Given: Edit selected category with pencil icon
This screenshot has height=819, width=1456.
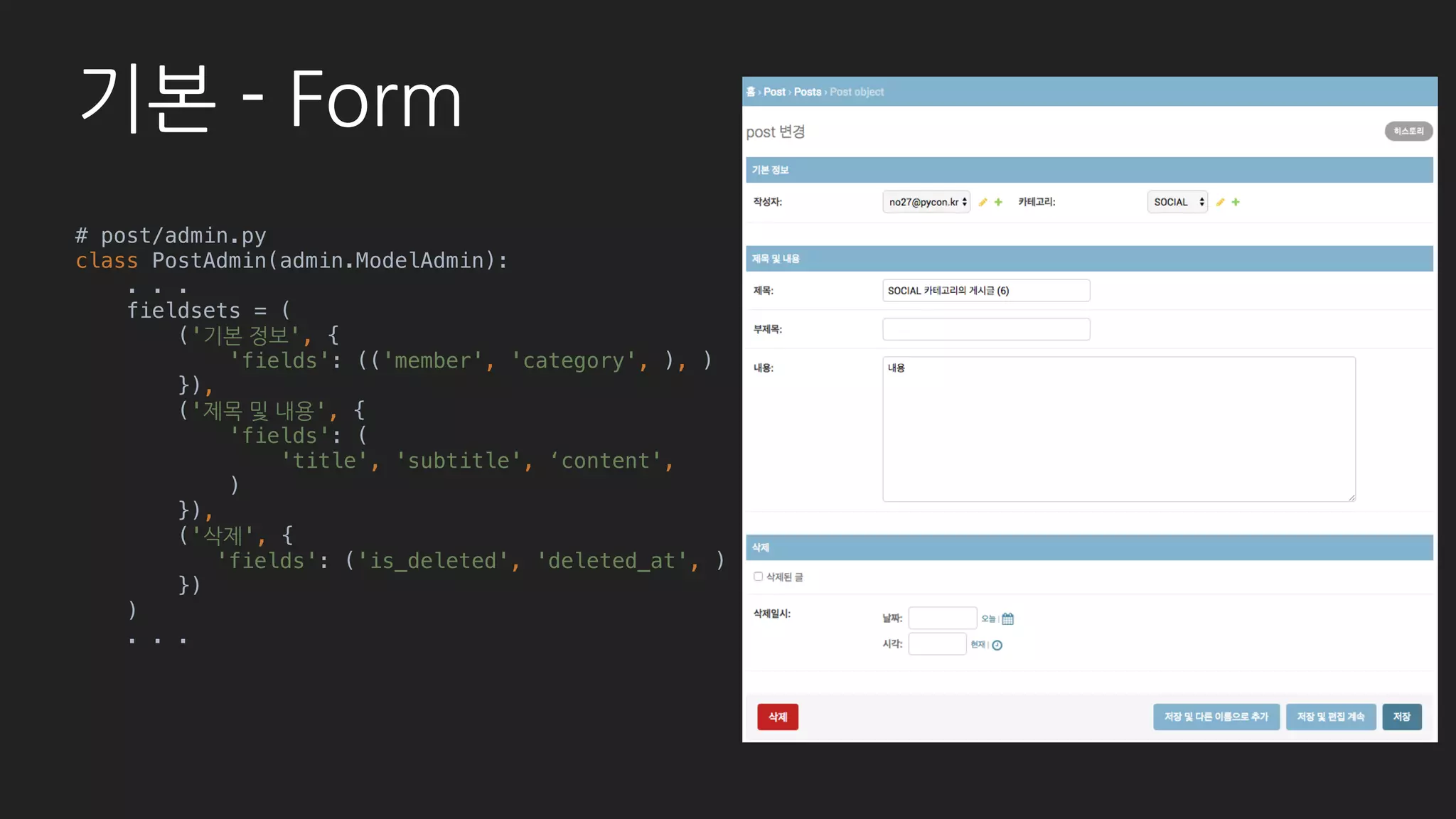Looking at the screenshot, I should [1220, 203].
